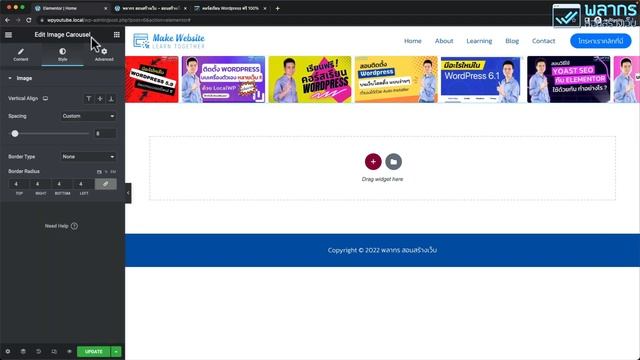Select the LocalWP install carousel slide
The height and width of the screenshot is (360, 640).
223,79
